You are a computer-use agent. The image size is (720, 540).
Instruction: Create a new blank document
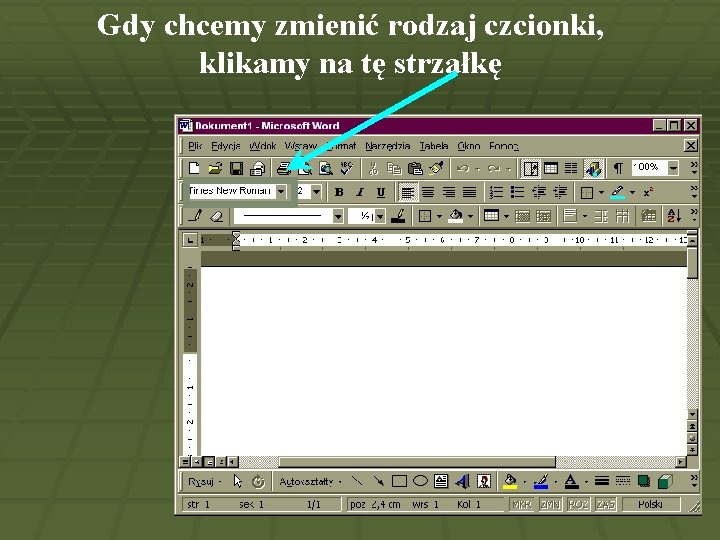(194, 169)
